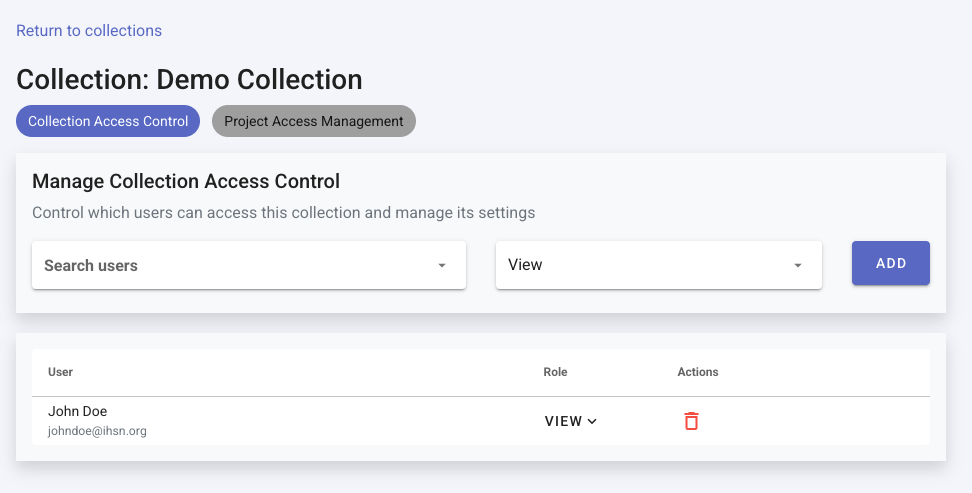Switch to Collection Access Control tab
The height and width of the screenshot is (493, 972).
pyautogui.click(x=108, y=121)
